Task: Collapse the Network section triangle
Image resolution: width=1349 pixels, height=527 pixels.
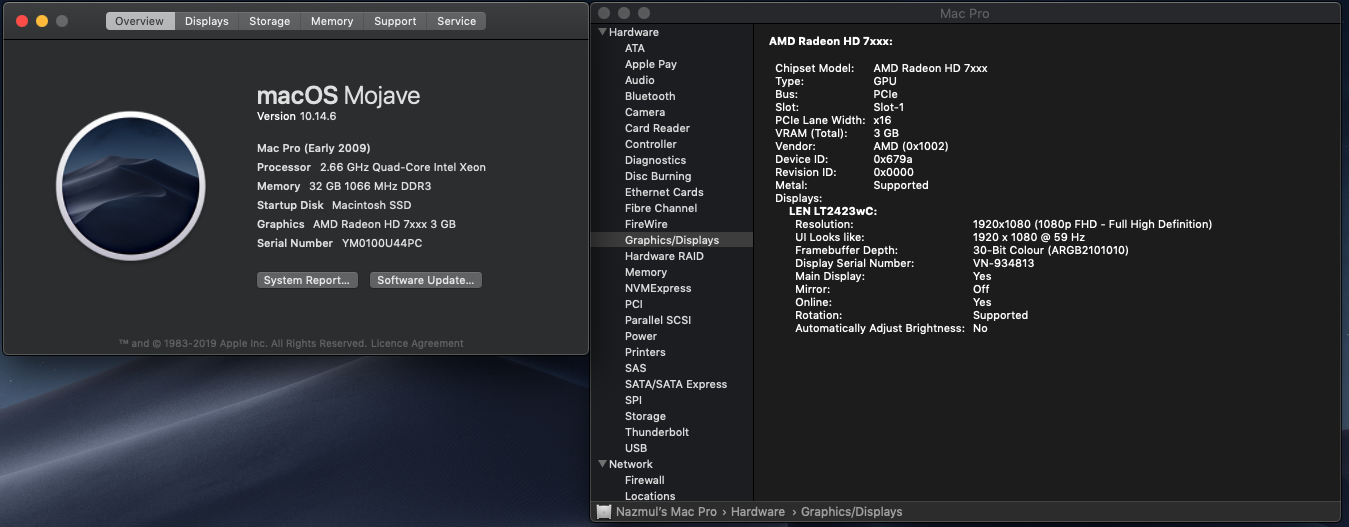Action: [x=601, y=464]
